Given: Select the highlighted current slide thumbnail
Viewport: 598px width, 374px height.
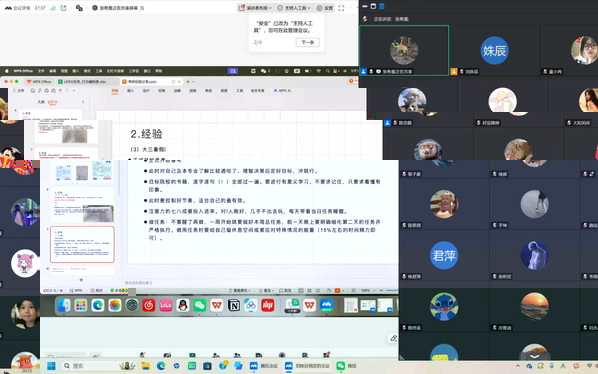Looking at the screenshot, I should click(82, 244).
